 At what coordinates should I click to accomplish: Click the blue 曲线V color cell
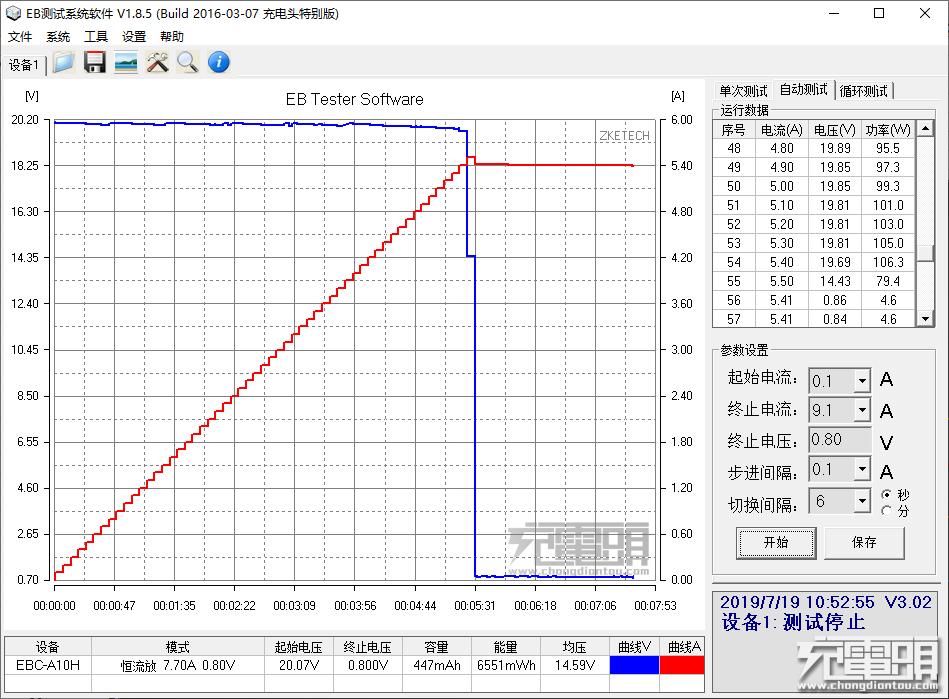(x=633, y=664)
